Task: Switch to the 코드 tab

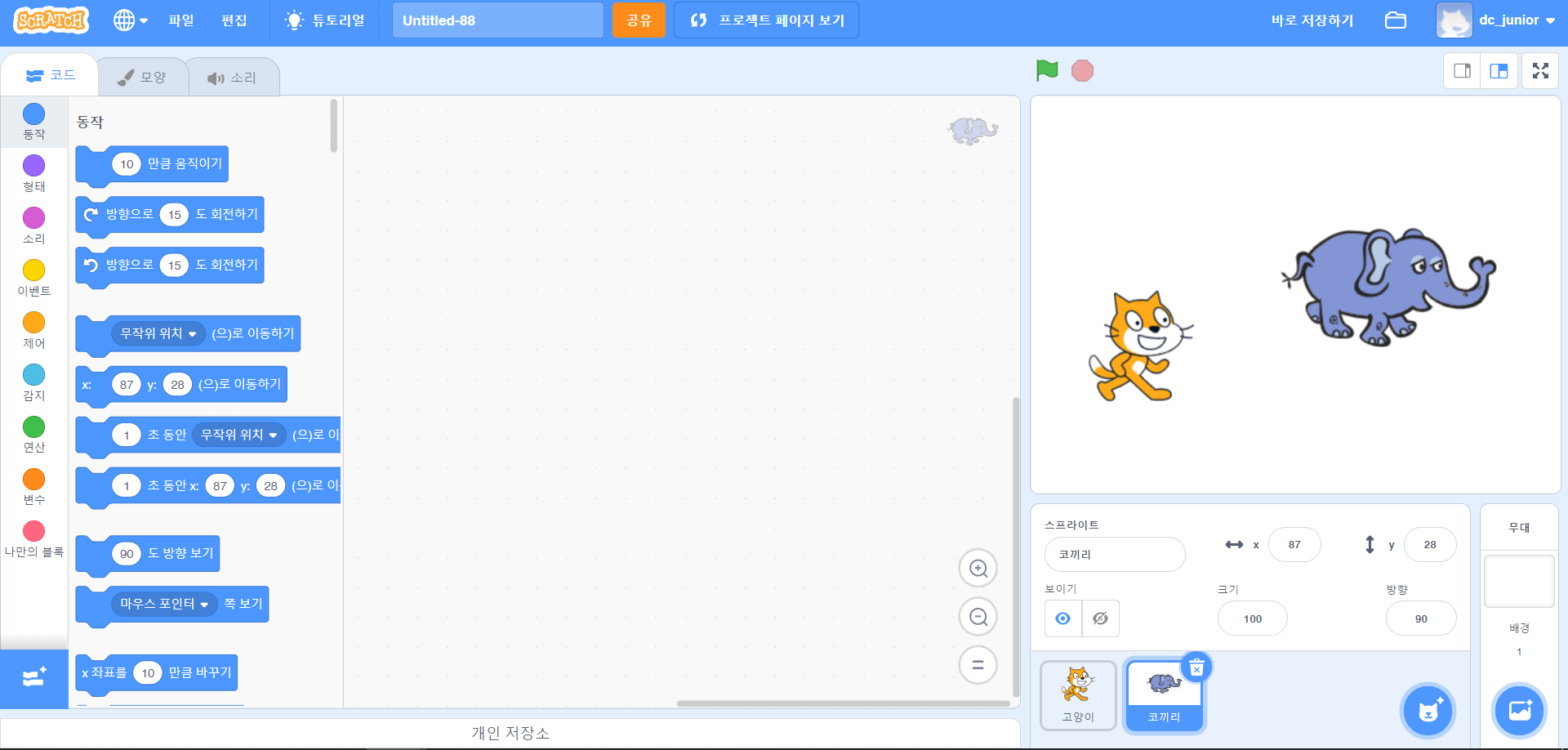Action: click(50, 75)
